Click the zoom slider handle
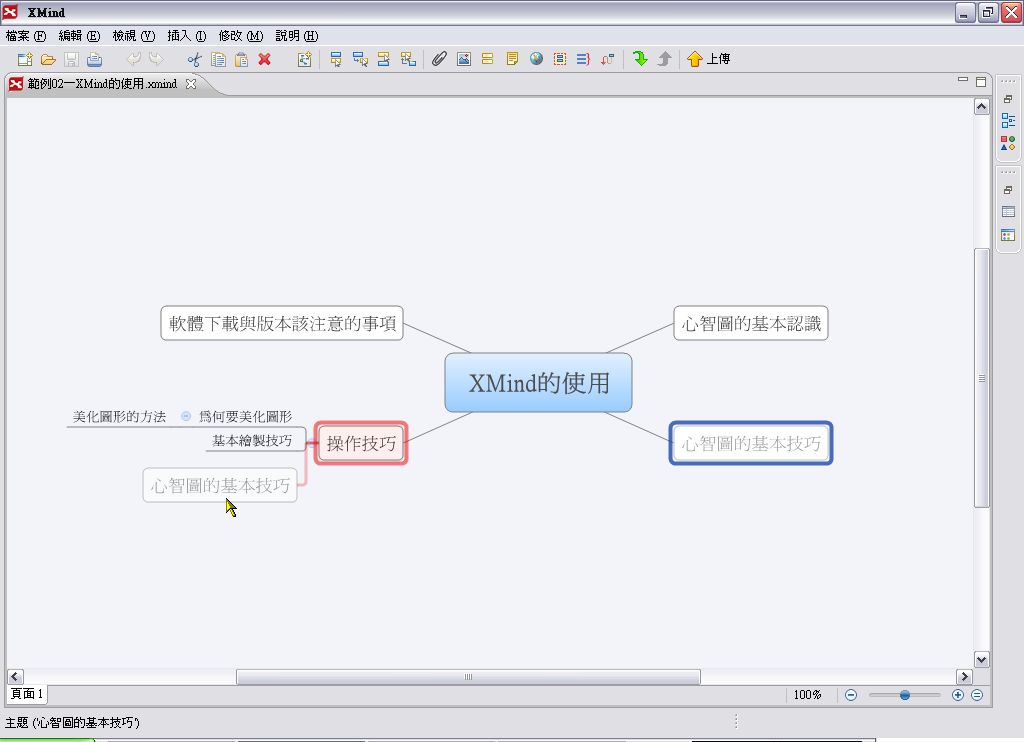 pyautogui.click(x=904, y=695)
